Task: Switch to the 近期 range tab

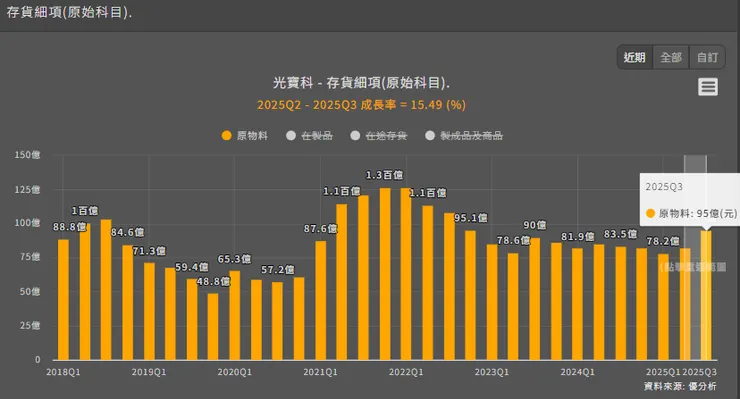Action: pyautogui.click(x=634, y=58)
